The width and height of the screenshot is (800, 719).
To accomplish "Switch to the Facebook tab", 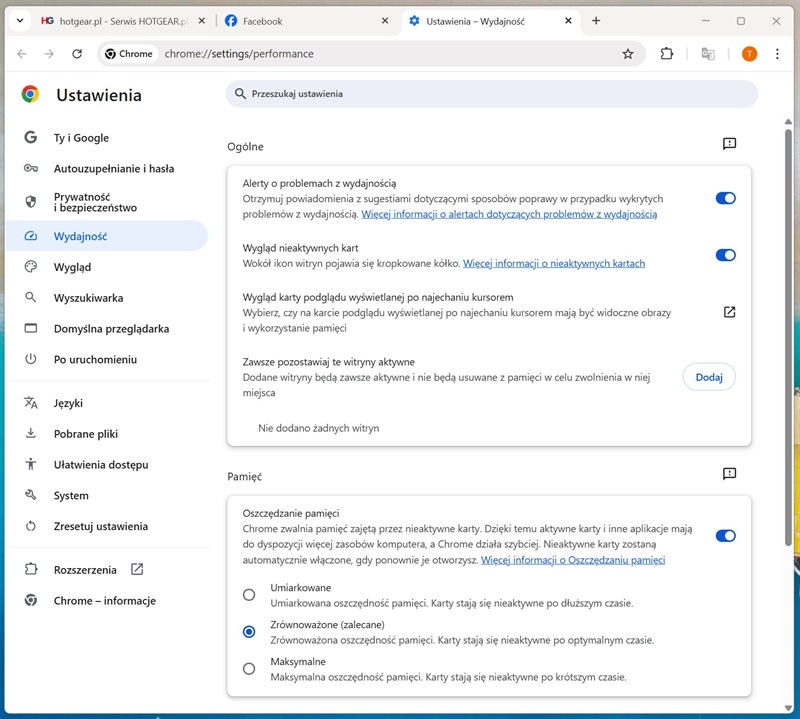I will (x=300, y=21).
